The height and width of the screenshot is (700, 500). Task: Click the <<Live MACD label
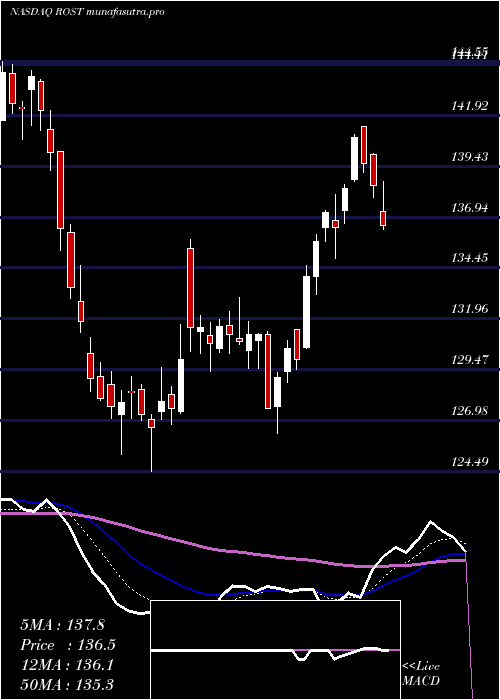[421, 674]
